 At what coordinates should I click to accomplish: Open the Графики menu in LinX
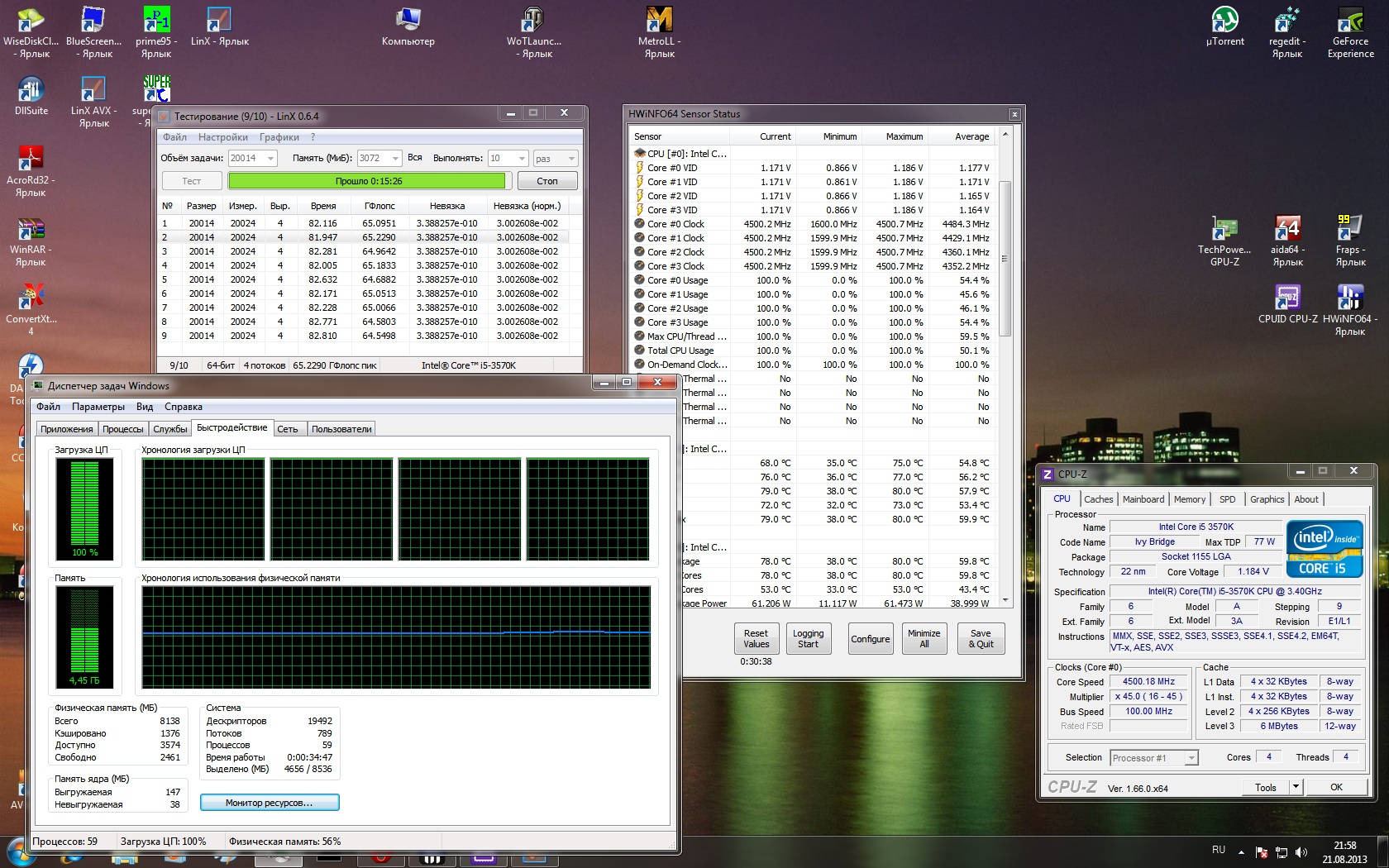pyautogui.click(x=279, y=137)
